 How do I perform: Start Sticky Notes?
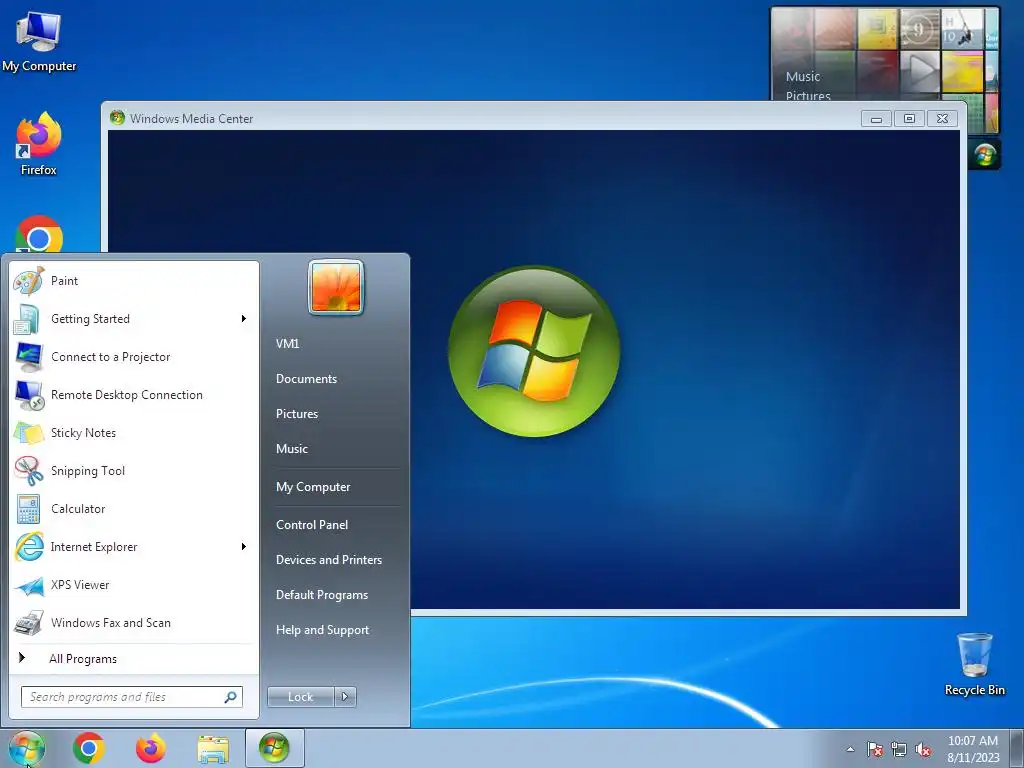click(134, 433)
